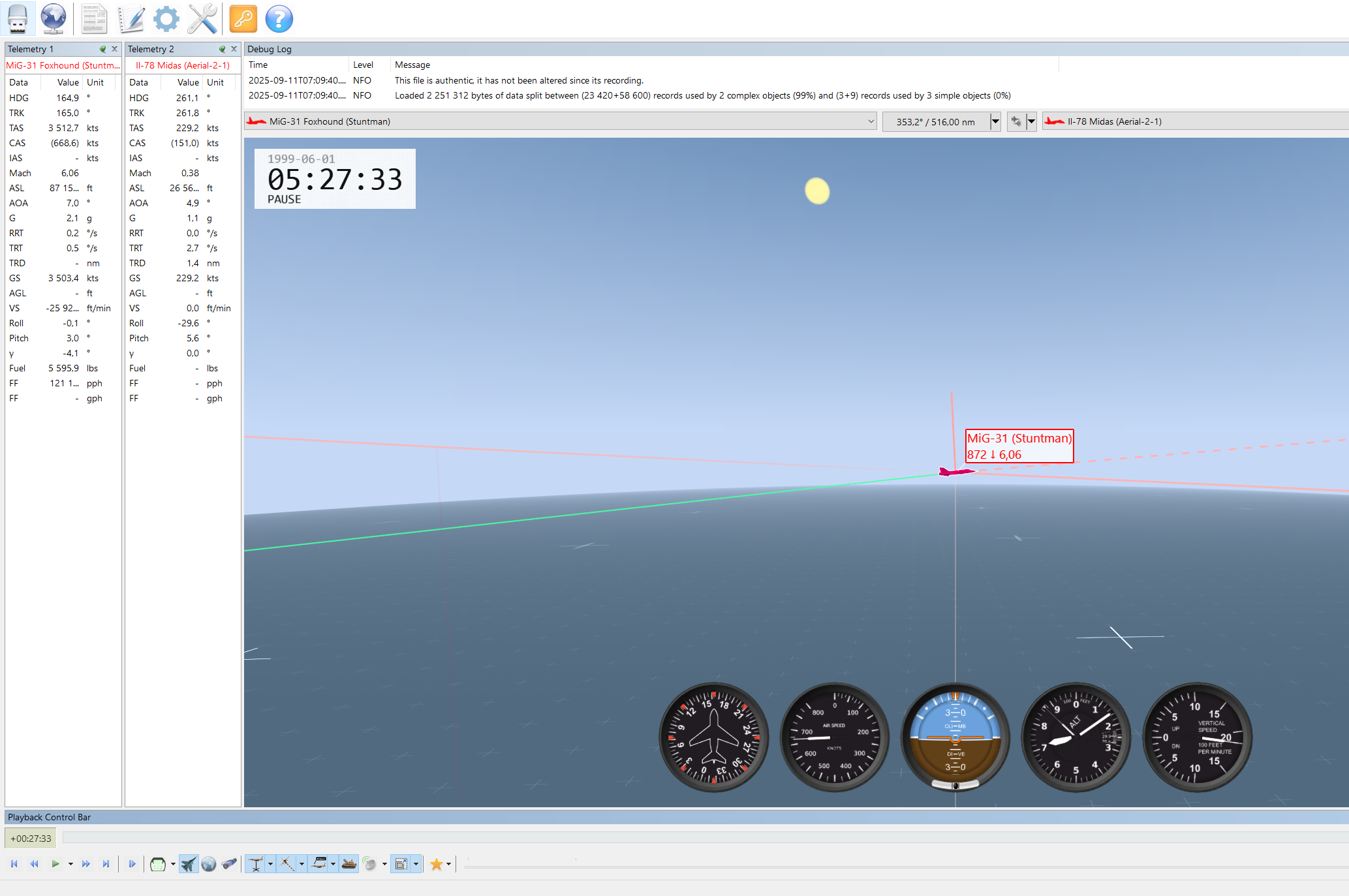Expand the bearing/distance dropdown arrow
The image size is (1349, 896).
tap(995, 121)
